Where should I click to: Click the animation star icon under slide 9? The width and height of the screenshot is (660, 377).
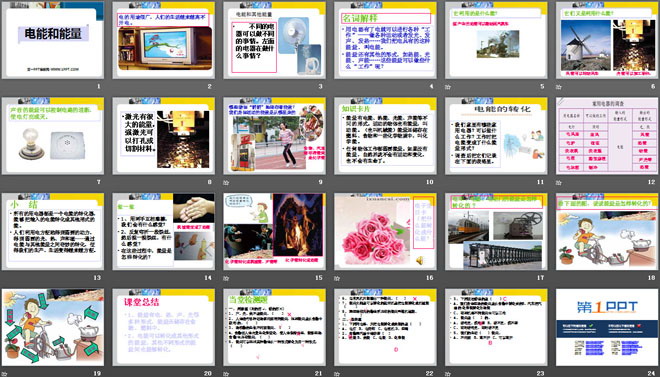click(x=226, y=183)
